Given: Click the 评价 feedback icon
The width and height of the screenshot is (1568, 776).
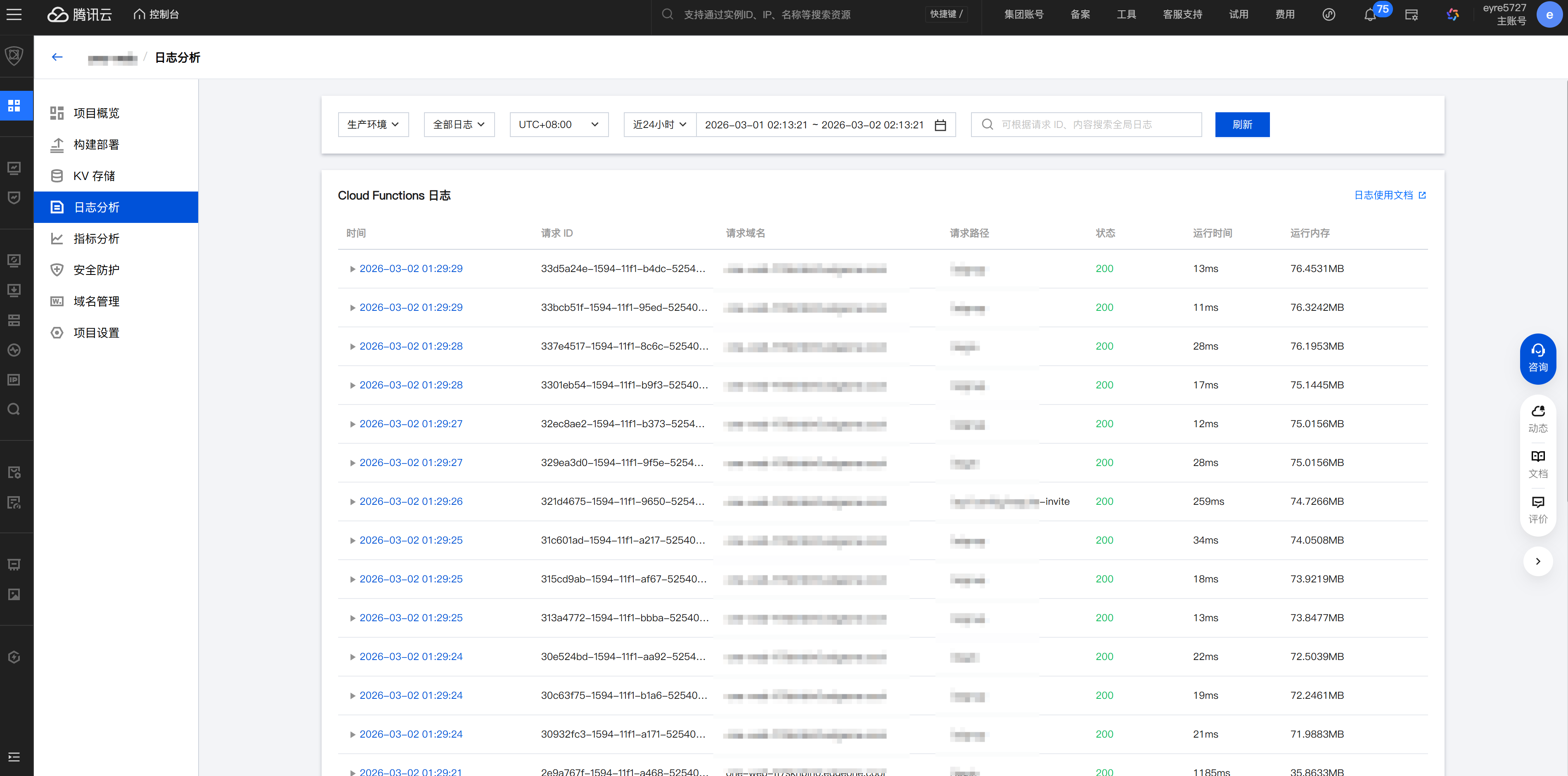Looking at the screenshot, I should tap(1537, 509).
